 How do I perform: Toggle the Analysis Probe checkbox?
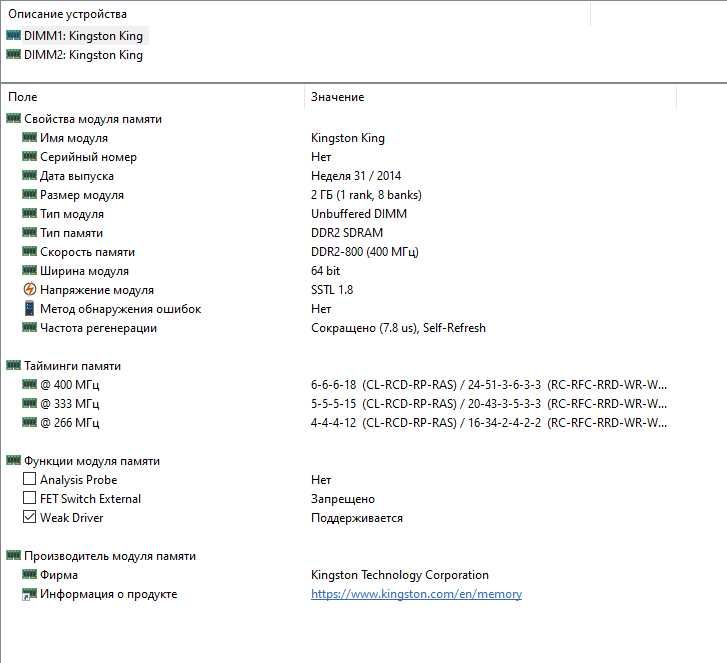pos(29,479)
